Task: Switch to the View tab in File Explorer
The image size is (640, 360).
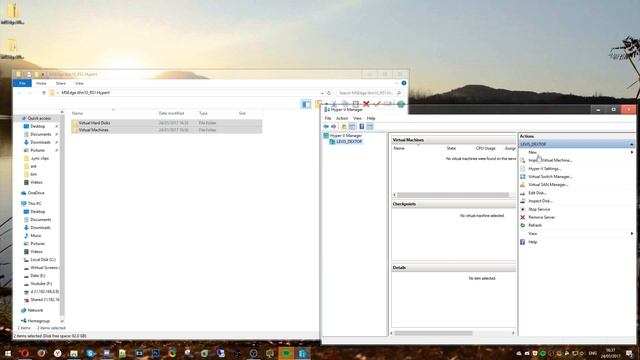Action: point(79,83)
